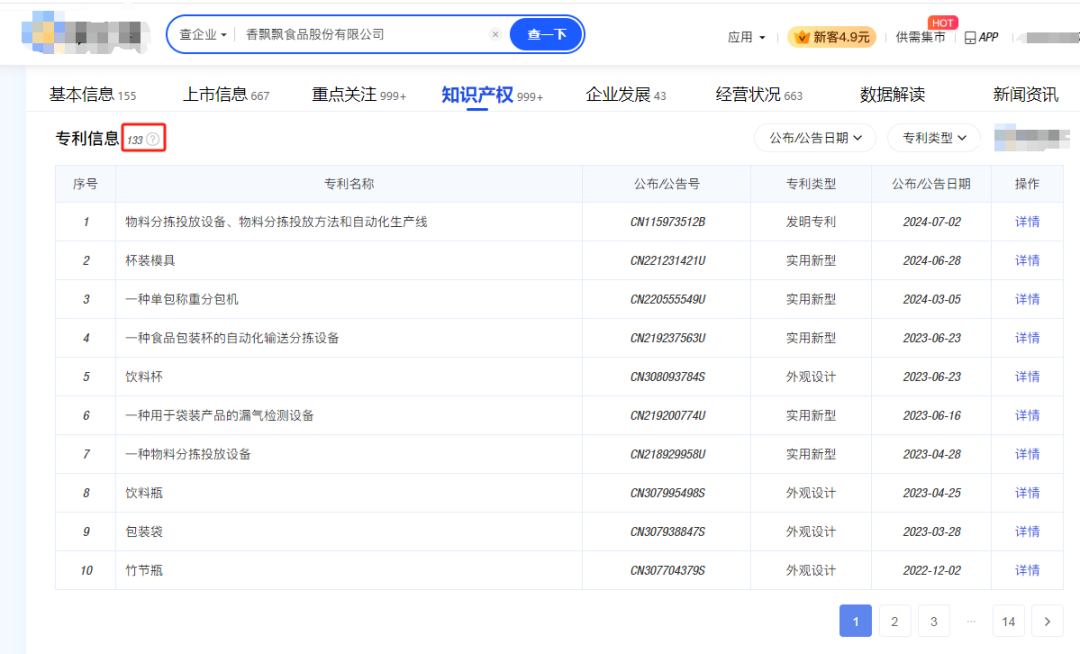Open the 查企业 search type dropdown
Viewport: 1080px width, 654px height.
pos(202,34)
